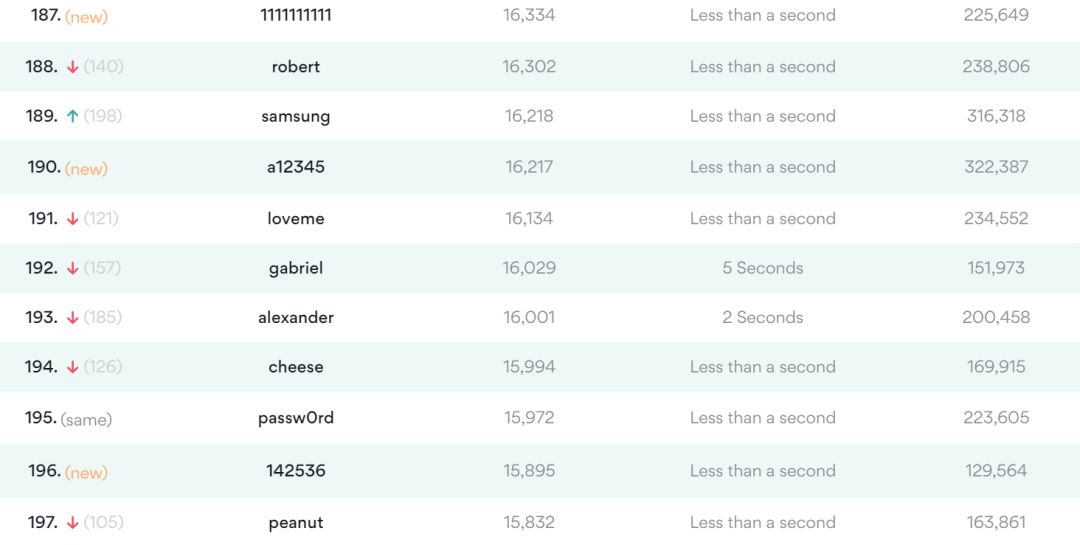
Task: Click the orange (new) label for rank 187
Action: pyautogui.click(x=86, y=17)
